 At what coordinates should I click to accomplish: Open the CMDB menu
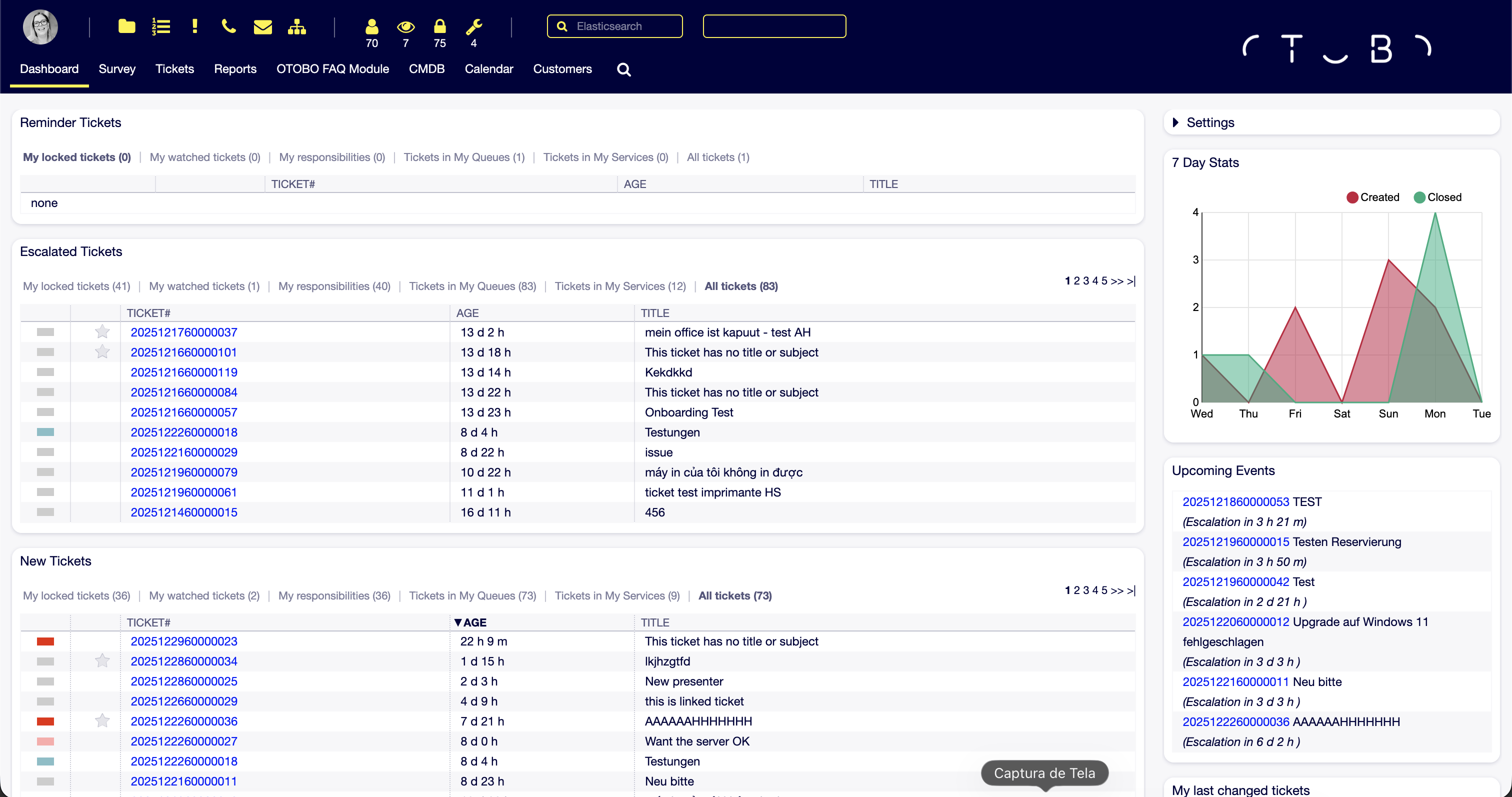426,68
